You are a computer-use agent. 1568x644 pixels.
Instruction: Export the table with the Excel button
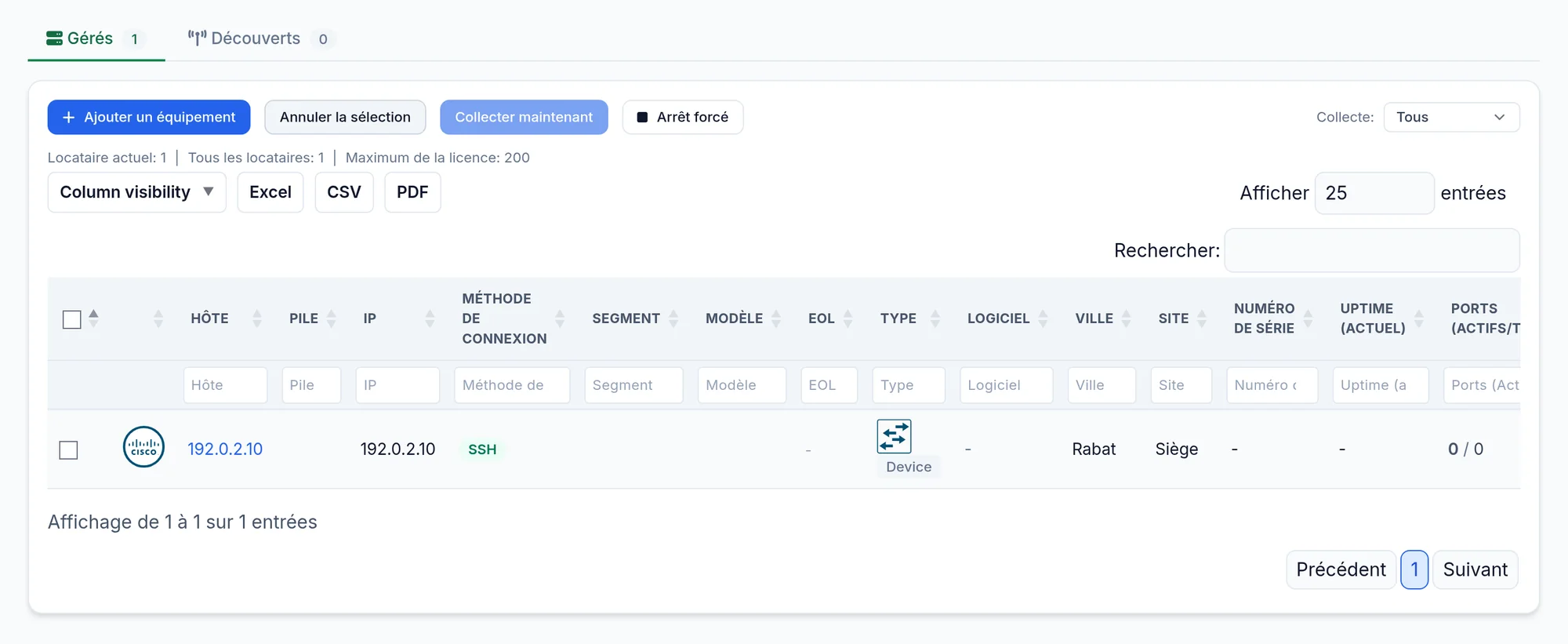270,192
